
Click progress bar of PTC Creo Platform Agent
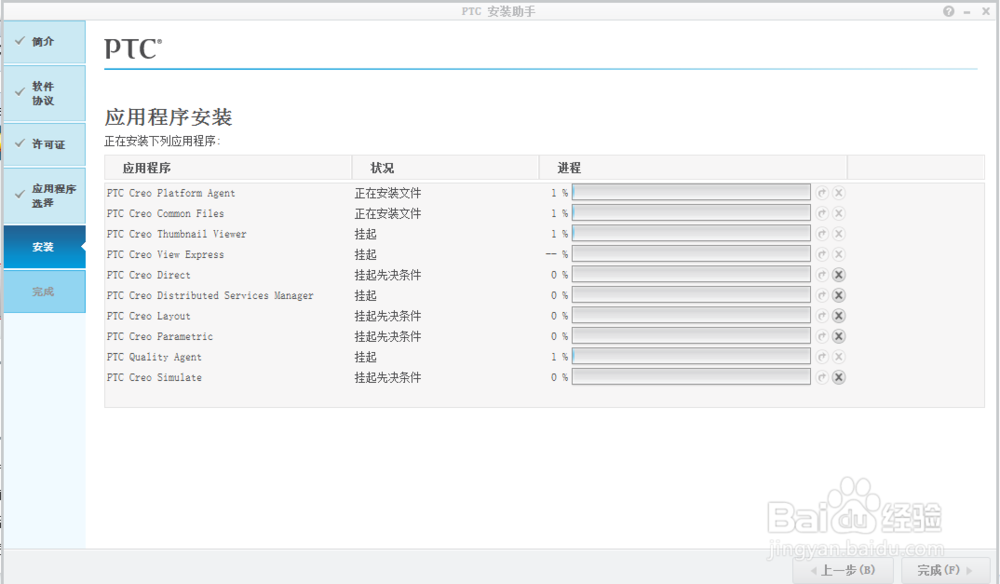click(691, 193)
